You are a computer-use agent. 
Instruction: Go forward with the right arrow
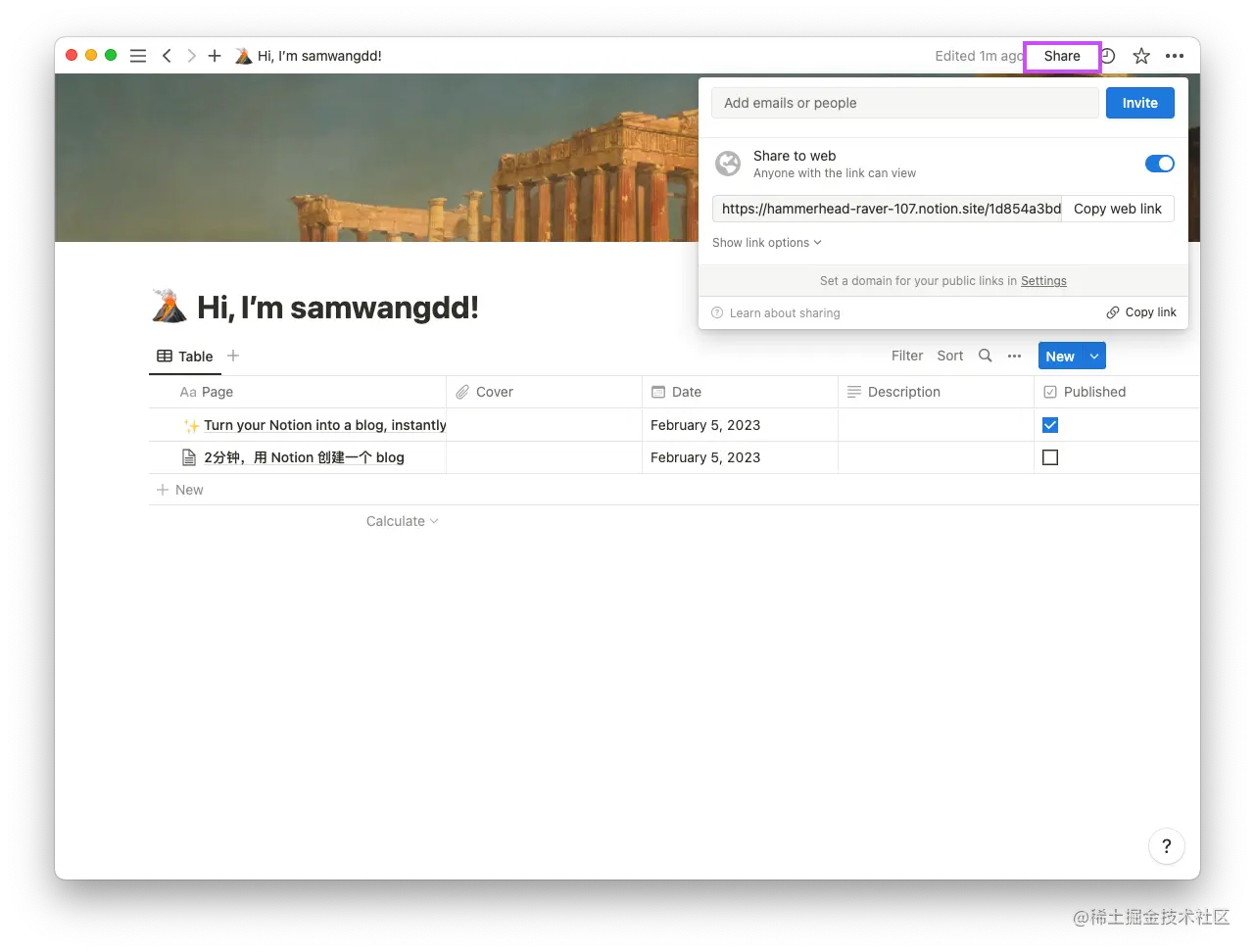point(191,56)
